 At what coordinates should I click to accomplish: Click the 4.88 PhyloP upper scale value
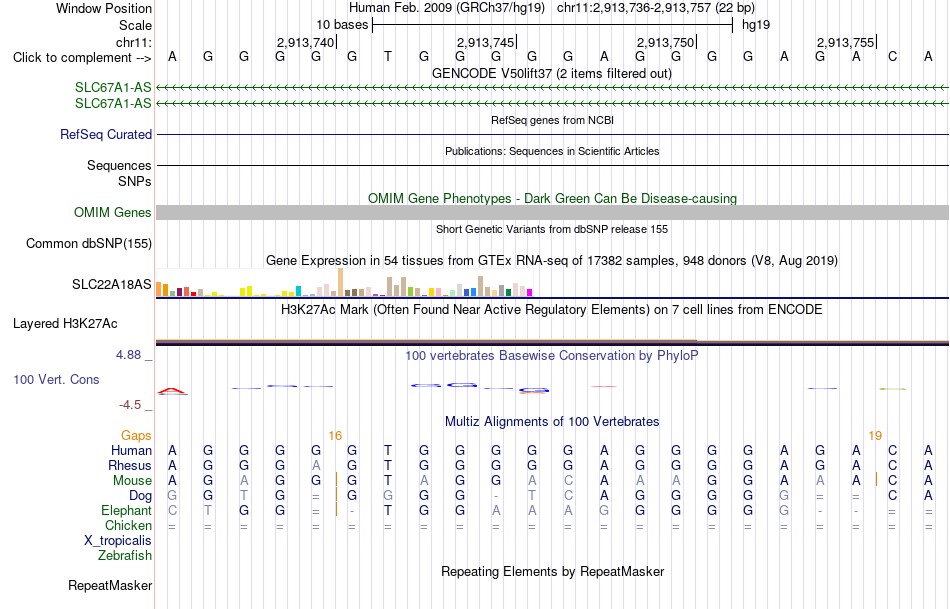128,355
